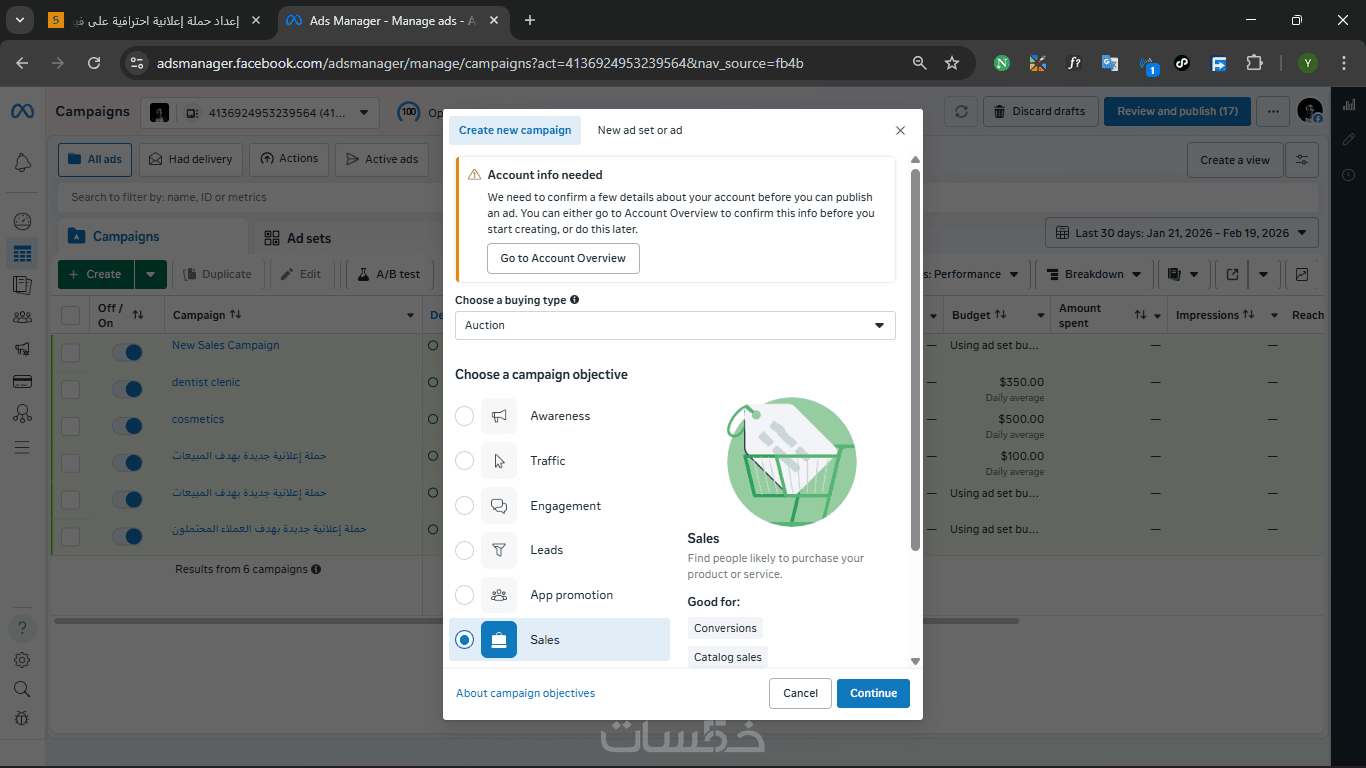
Task: Open the Auction buying type dropdown
Action: pyautogui.click(x=675, y=325)
